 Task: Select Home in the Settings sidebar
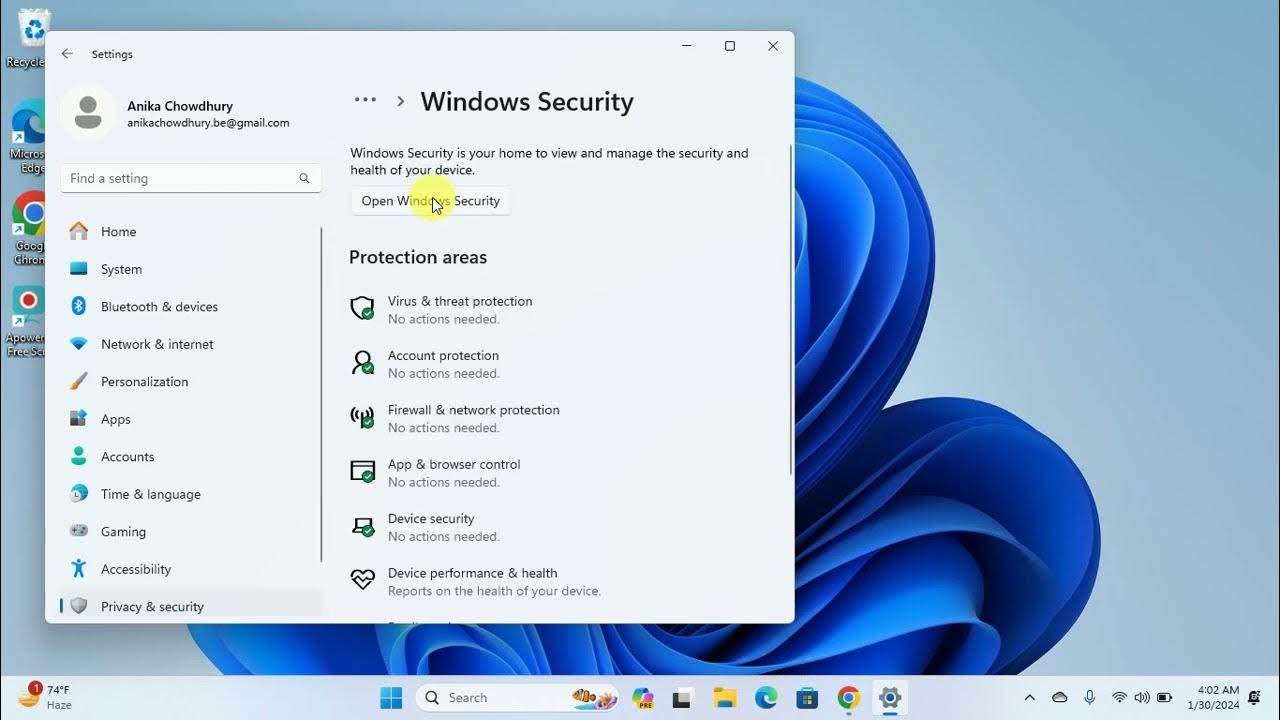(190, 231)
